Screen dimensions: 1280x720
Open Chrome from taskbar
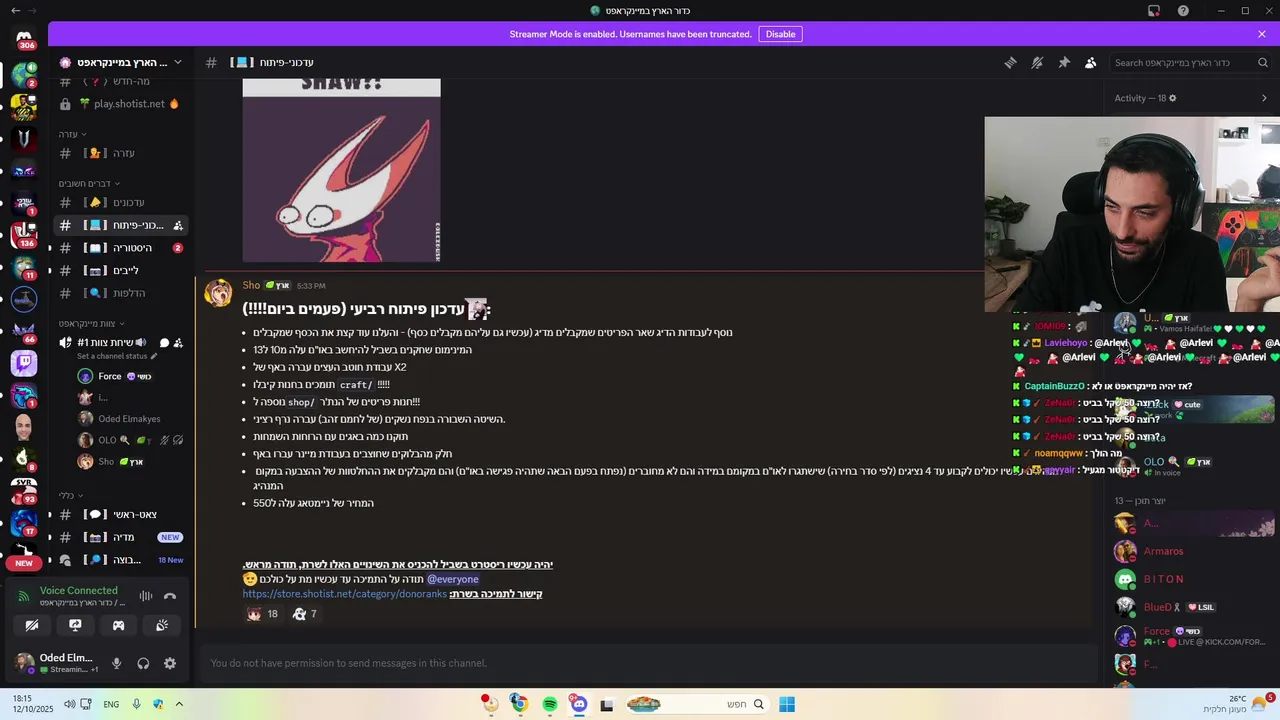[519, 704]
